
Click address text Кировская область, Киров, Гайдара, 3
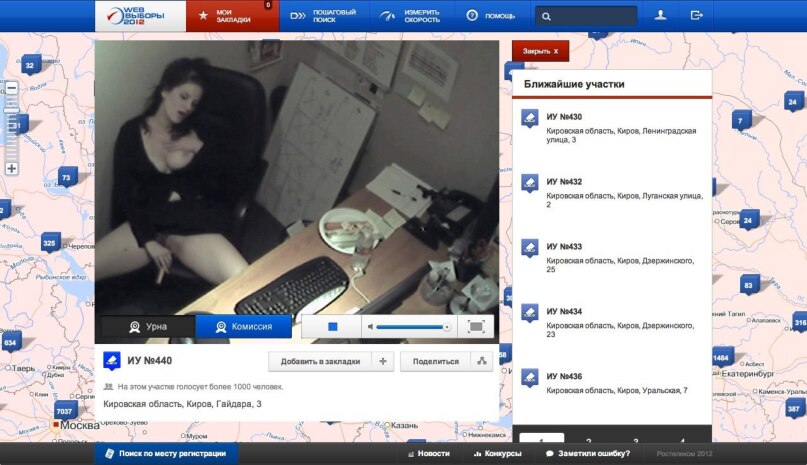(x=182, y=404)
